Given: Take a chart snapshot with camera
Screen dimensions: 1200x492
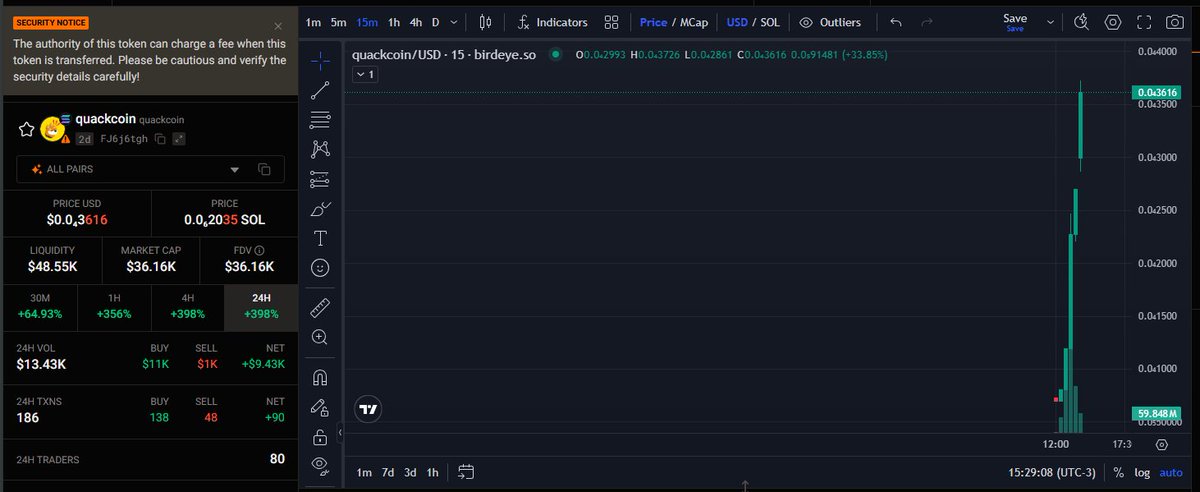Looking at the screenshot, I should click(1175, 22).
